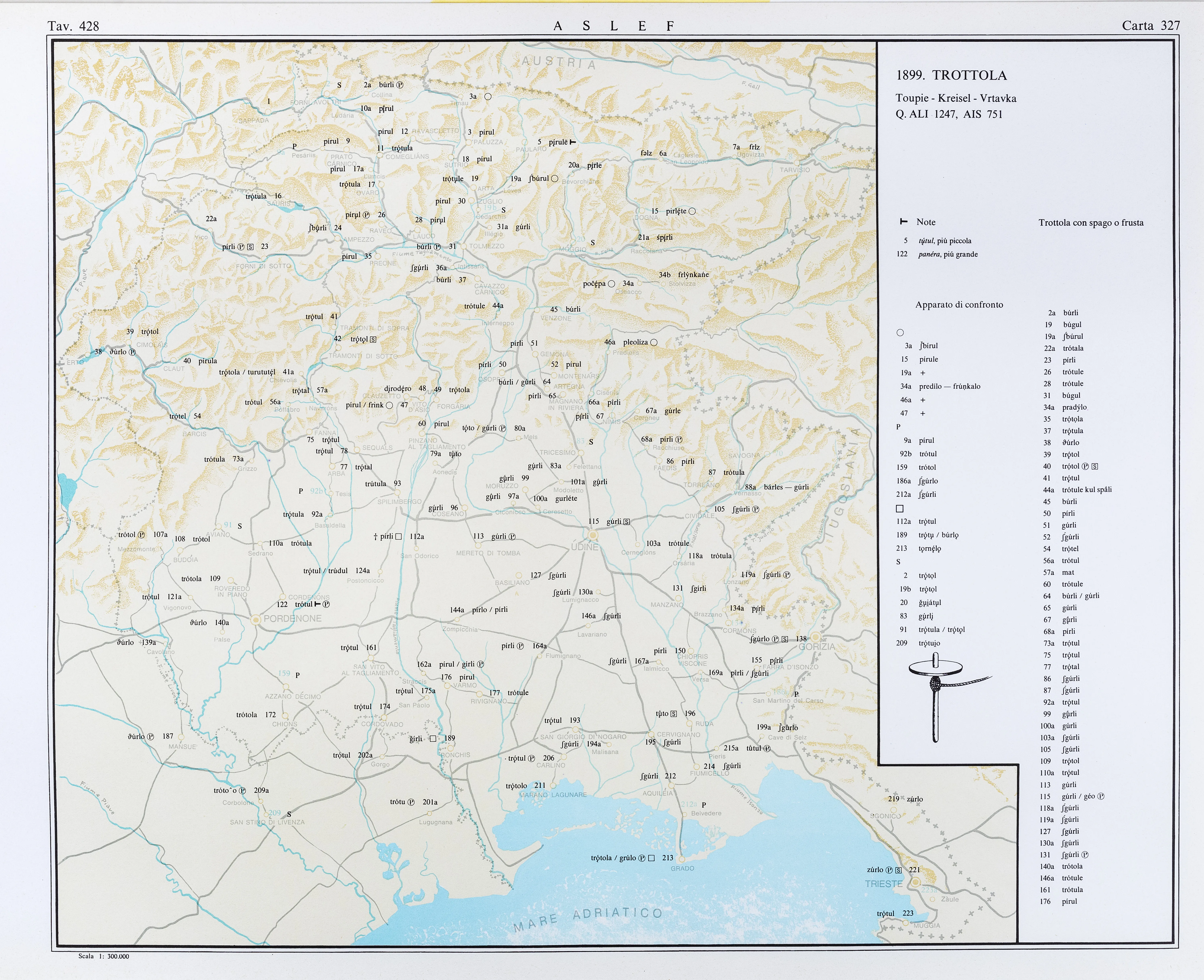Click the 'Apparato di confronto' heading
Viewport: 1204px width, 980px height.
(959, 305)
